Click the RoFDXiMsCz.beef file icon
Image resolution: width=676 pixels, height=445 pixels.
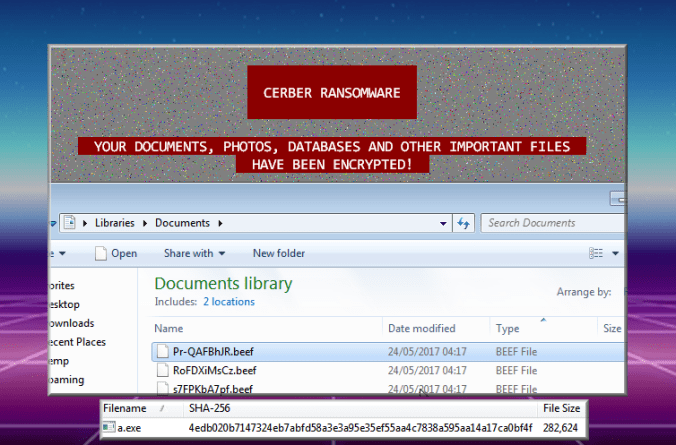tap(164, 370)
